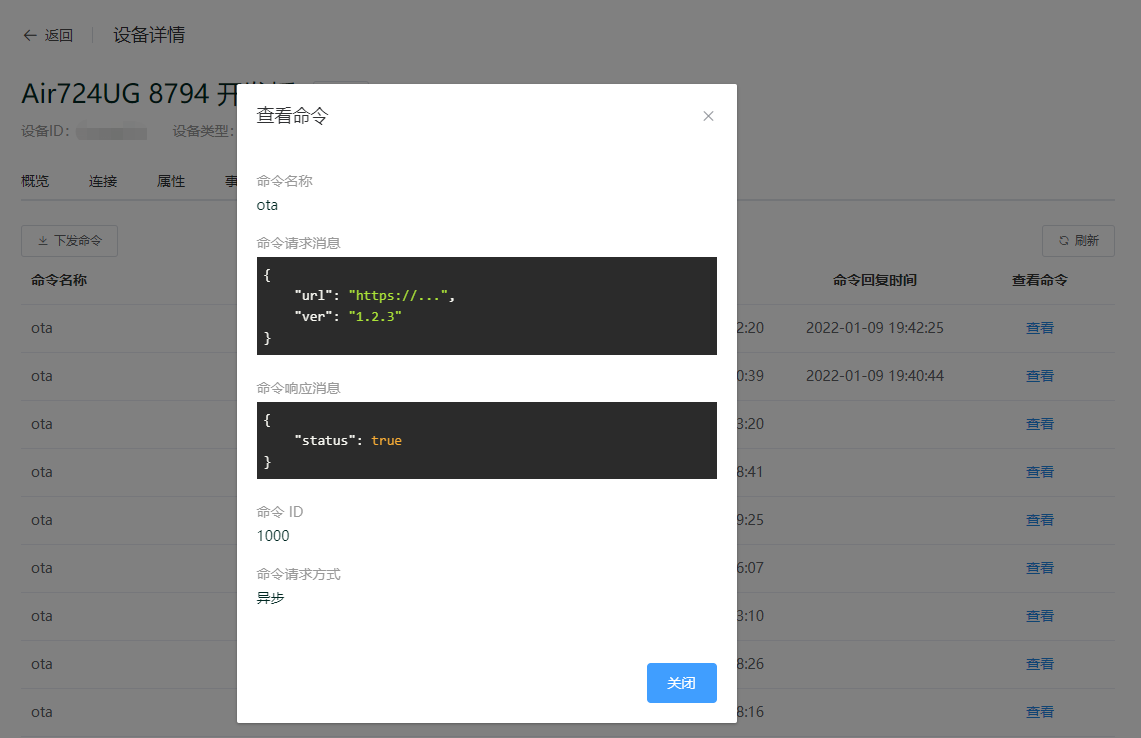Click the response message JSON code block

click(487, 440)
